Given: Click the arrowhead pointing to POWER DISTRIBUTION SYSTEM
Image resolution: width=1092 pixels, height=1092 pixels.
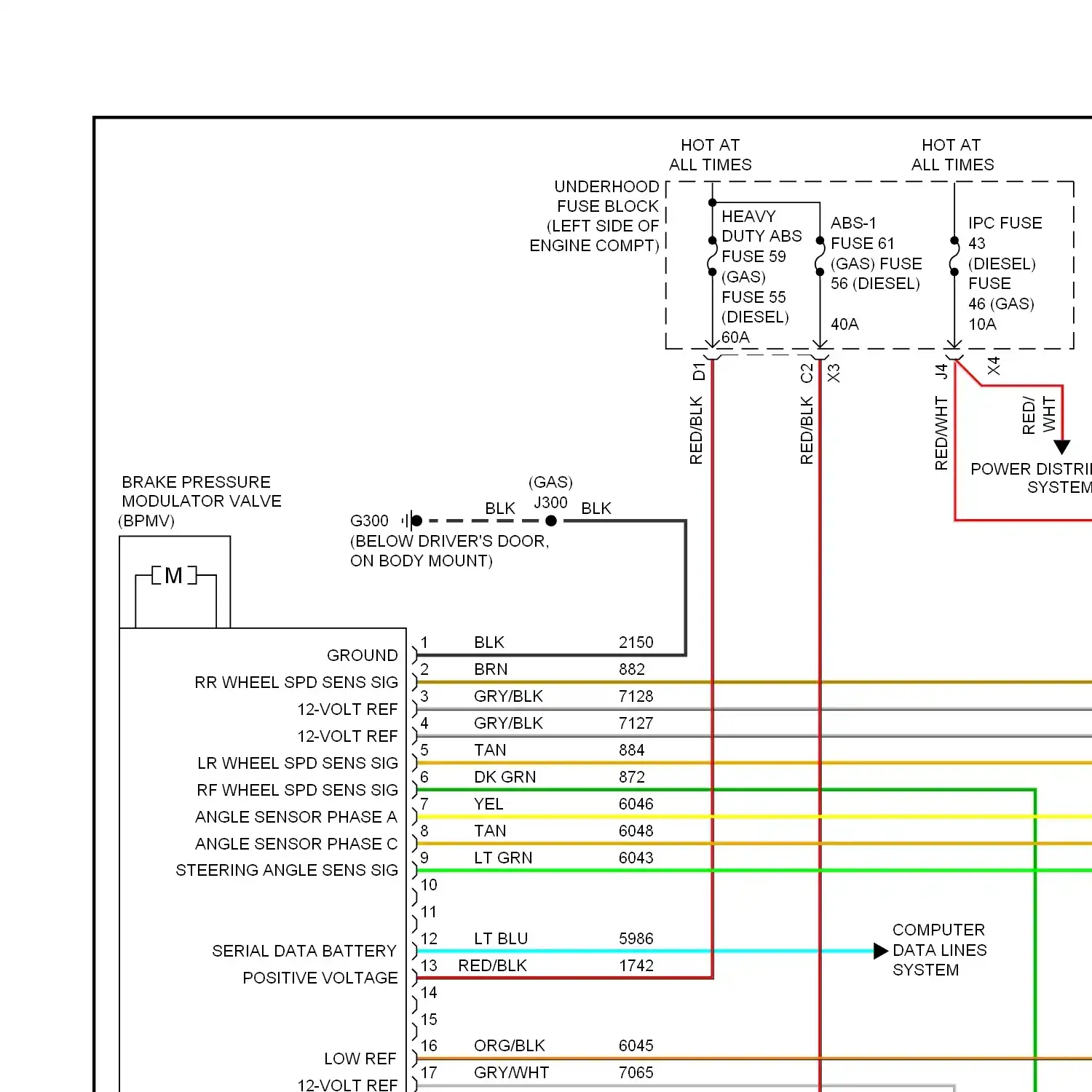Looking at the screenshot, I should pyautogui.click(x=1062, y=447).
